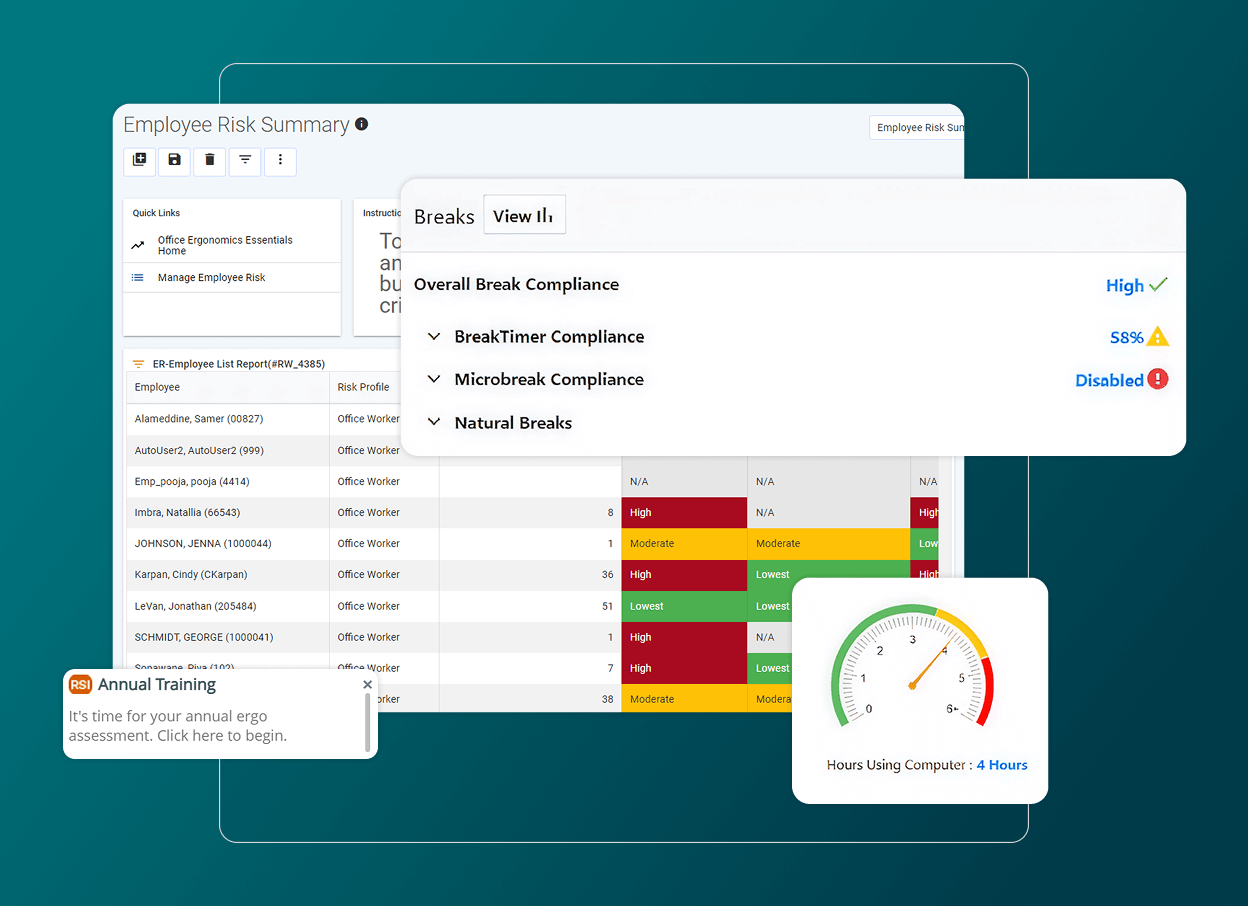The image size is (1248, 906).
Task: Open the three-dot More options icon
Action: [x=281, y=161]
